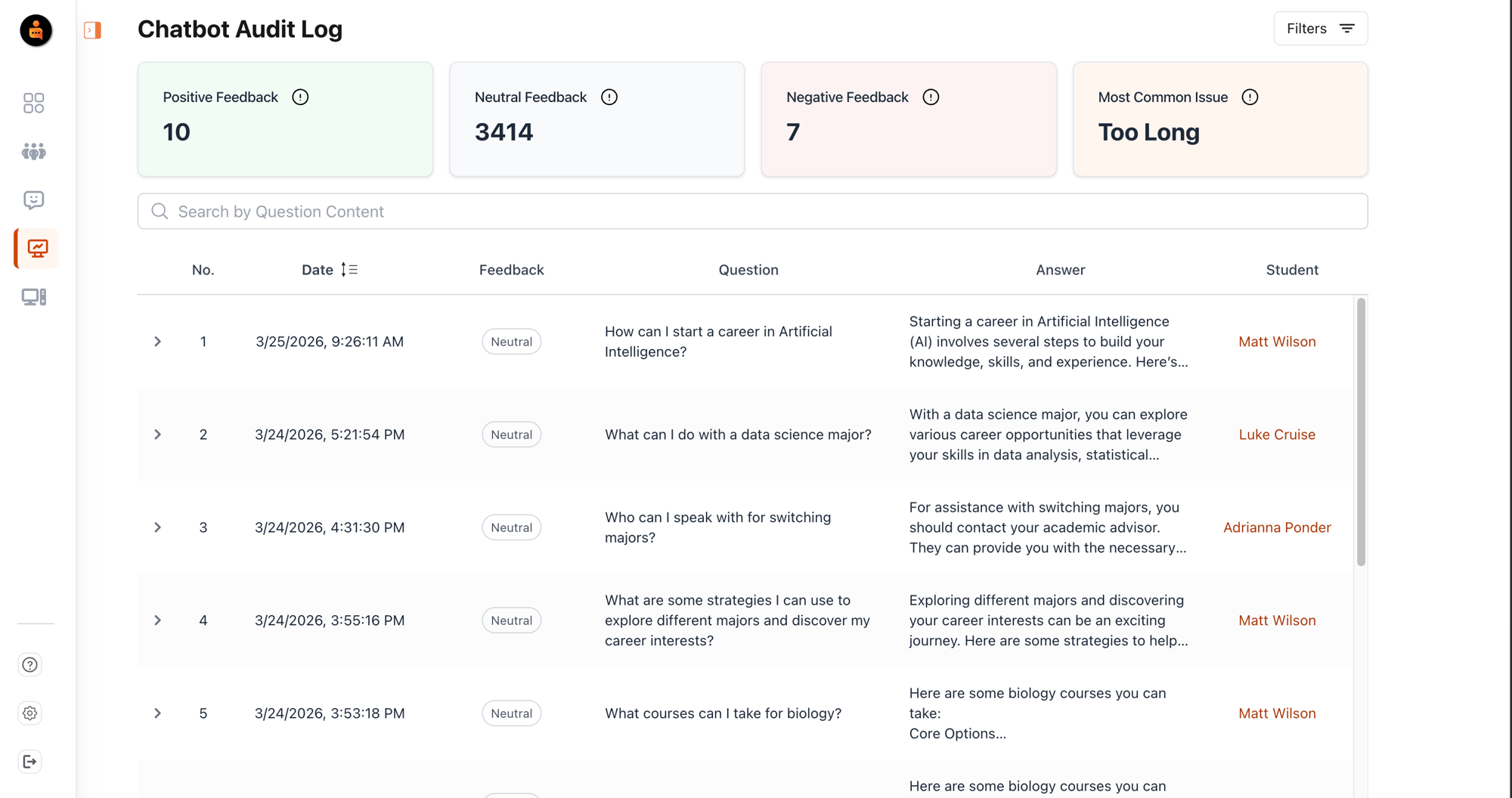Open the Dashboard grid icon in sidebar

(33, 103)
